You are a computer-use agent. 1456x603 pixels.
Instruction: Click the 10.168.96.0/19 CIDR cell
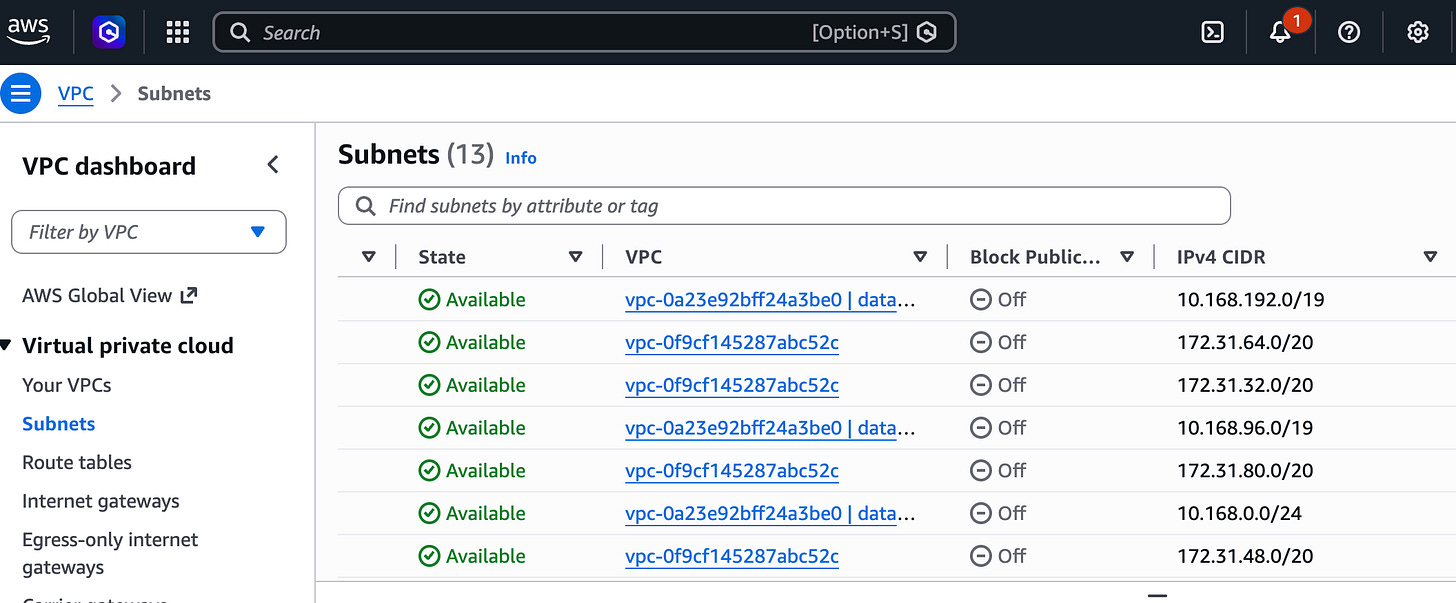1245,428
